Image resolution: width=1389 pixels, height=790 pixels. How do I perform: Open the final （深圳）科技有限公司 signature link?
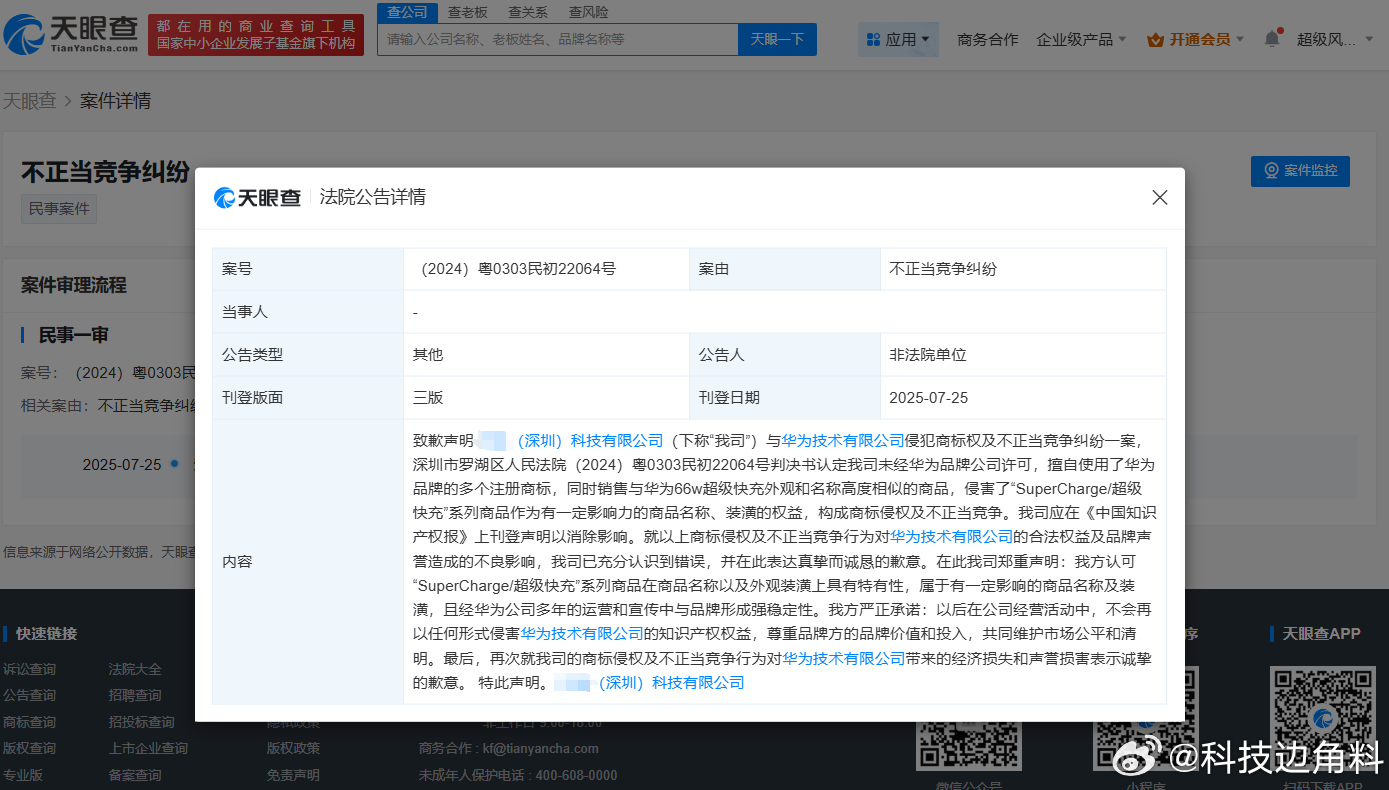pos(671,682)
